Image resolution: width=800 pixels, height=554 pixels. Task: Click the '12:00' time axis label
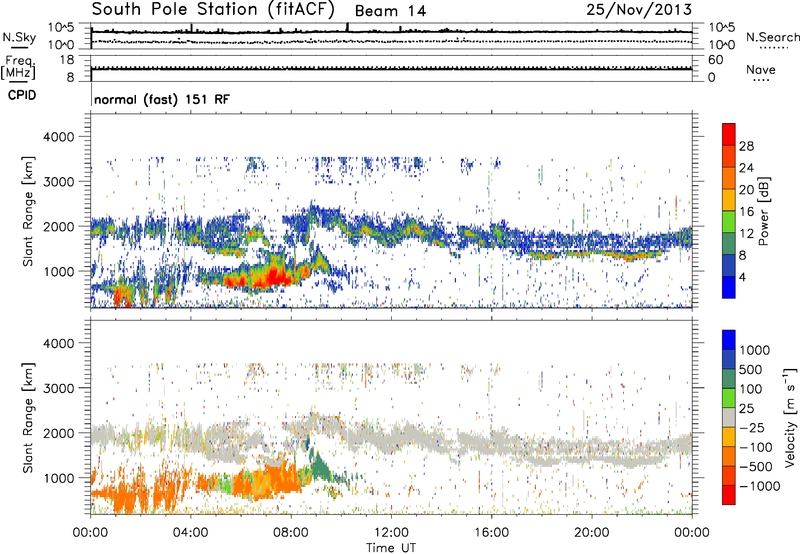click(391, 532)
